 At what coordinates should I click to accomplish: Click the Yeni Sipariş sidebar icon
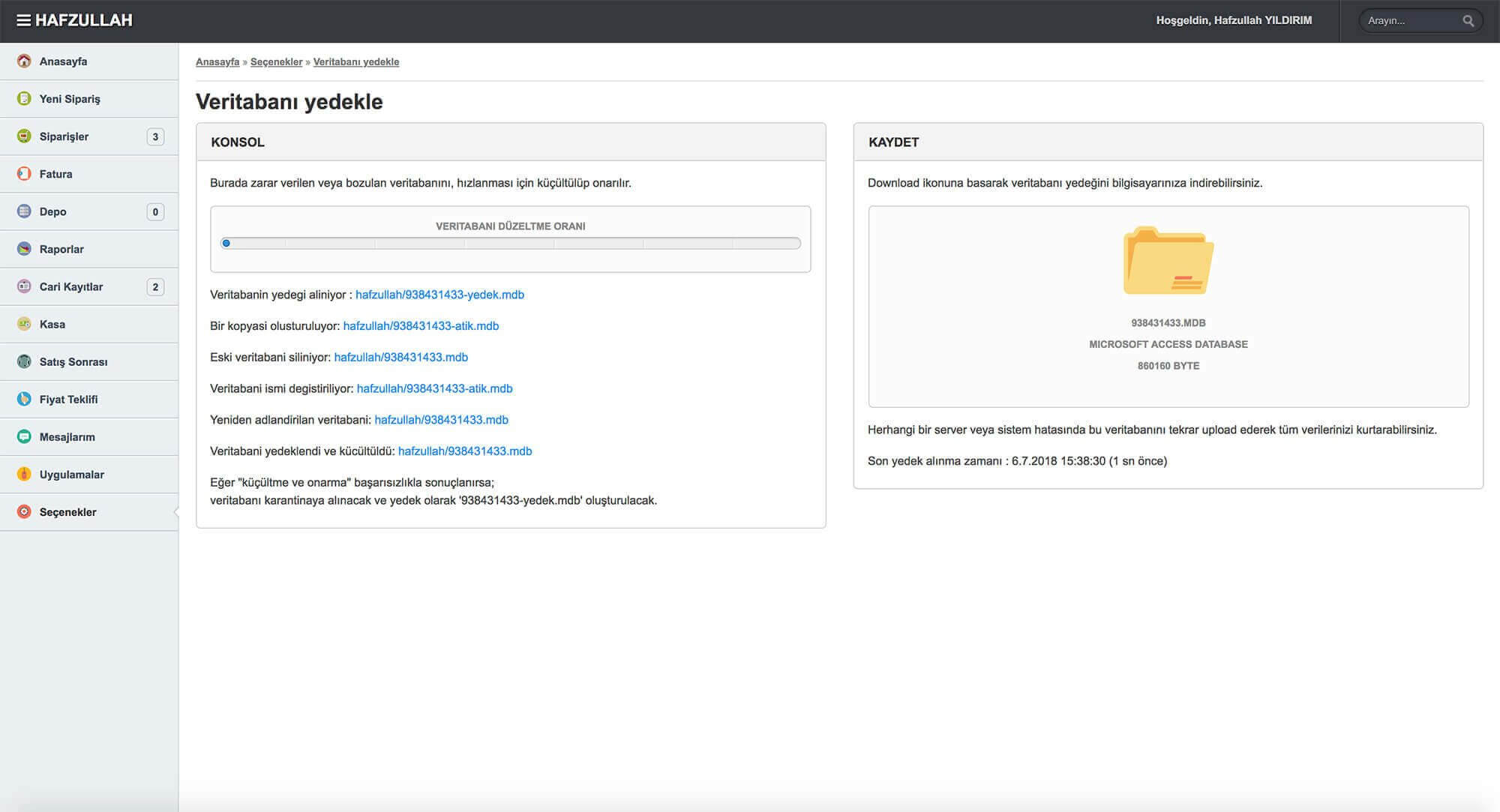(24, 98)
